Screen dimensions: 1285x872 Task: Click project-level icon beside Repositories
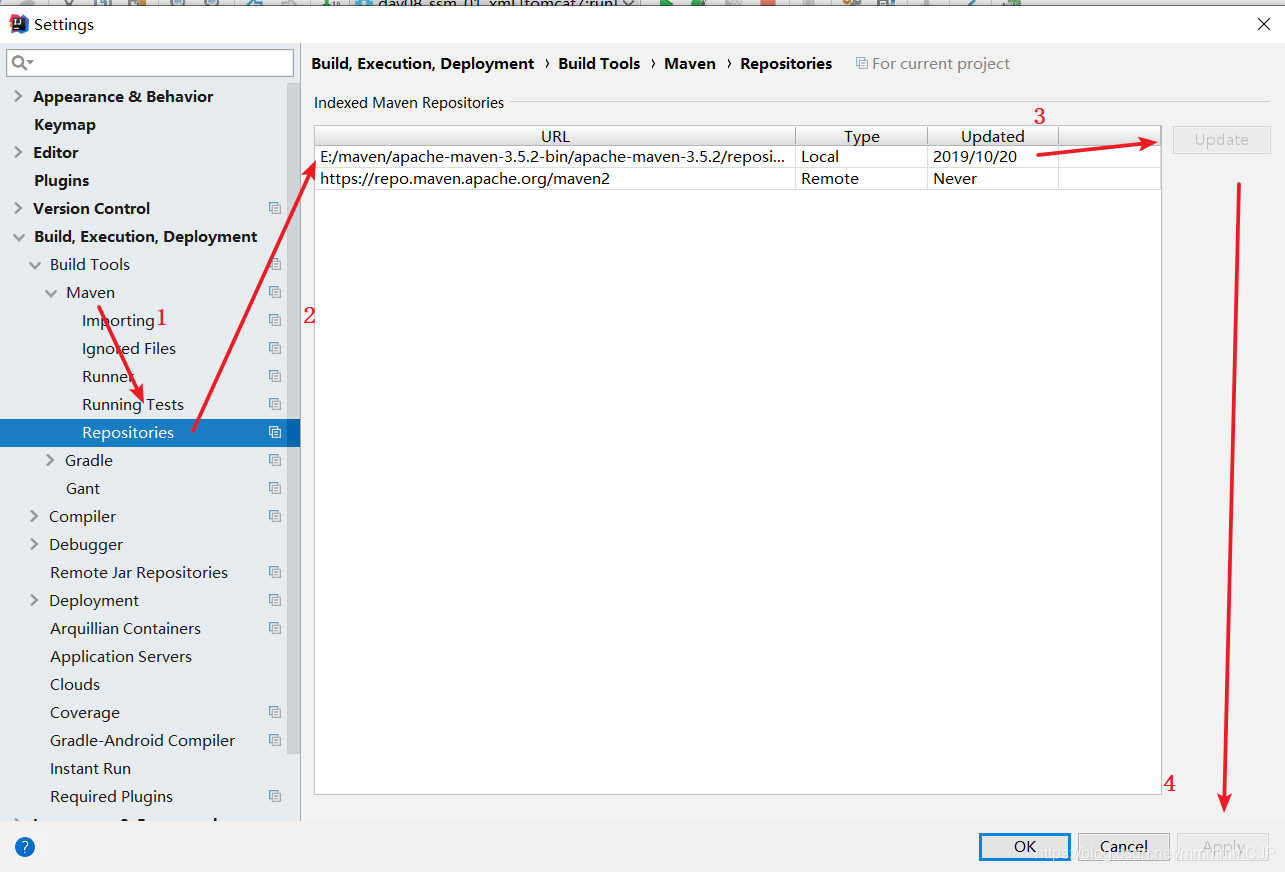[275, 432]
